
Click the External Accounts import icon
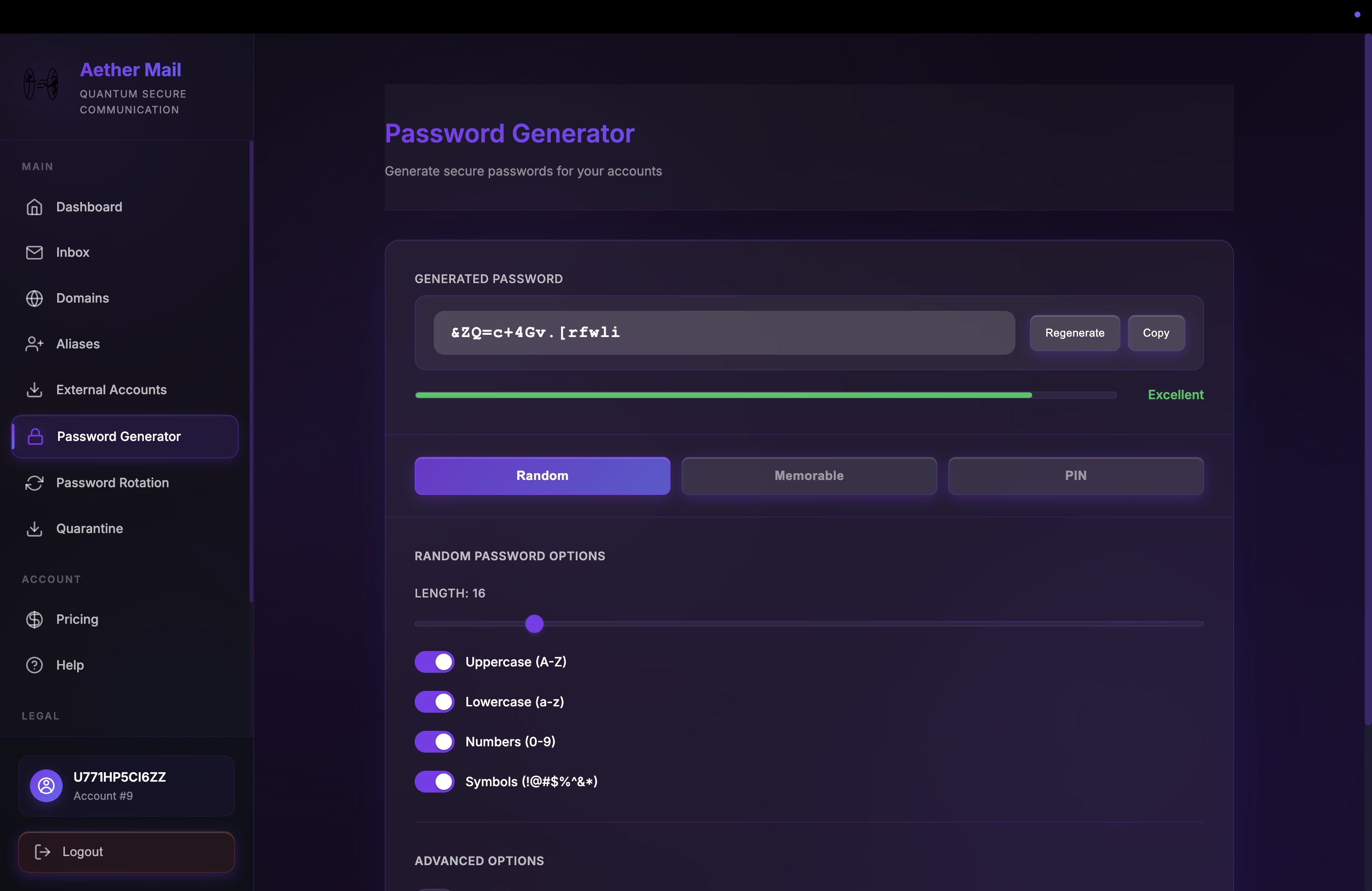click(34, 390)
